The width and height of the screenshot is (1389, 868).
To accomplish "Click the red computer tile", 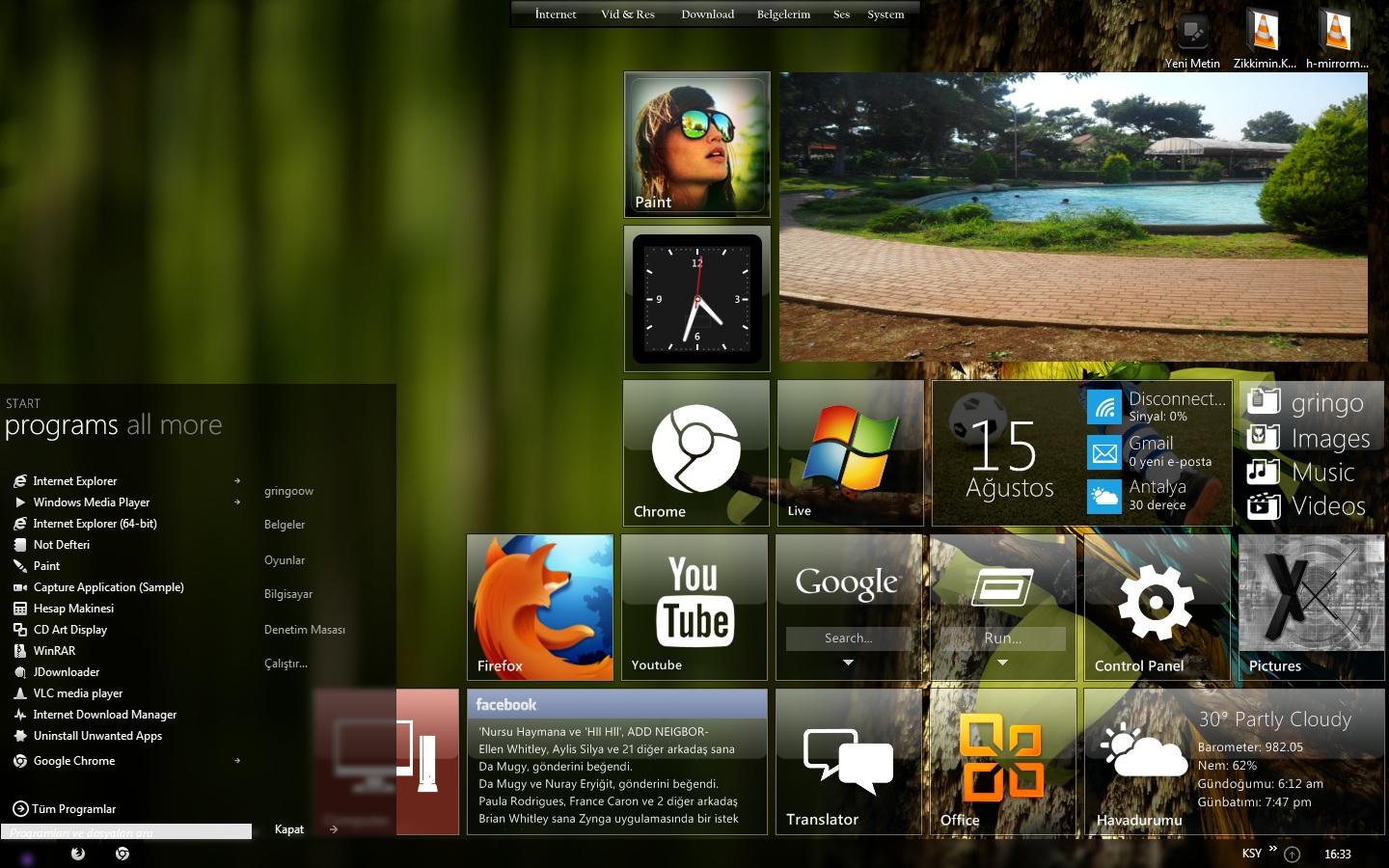I will pos(427,762).
